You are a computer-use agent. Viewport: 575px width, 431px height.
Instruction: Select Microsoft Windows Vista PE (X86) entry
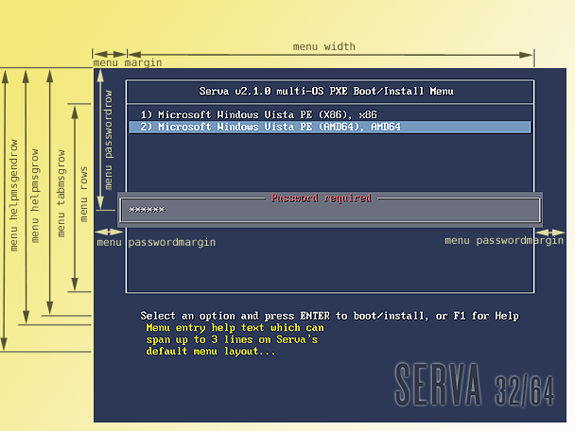(259, 115)
